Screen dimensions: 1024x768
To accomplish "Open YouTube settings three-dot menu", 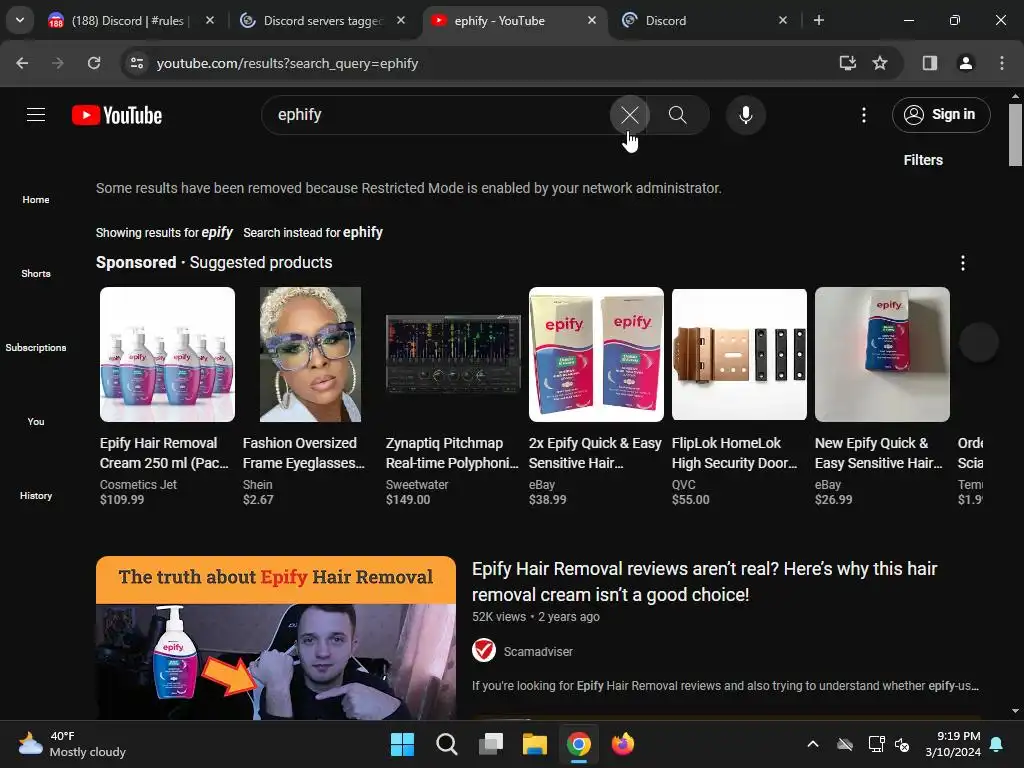I will pyautogui.click(x=863, y=115).
